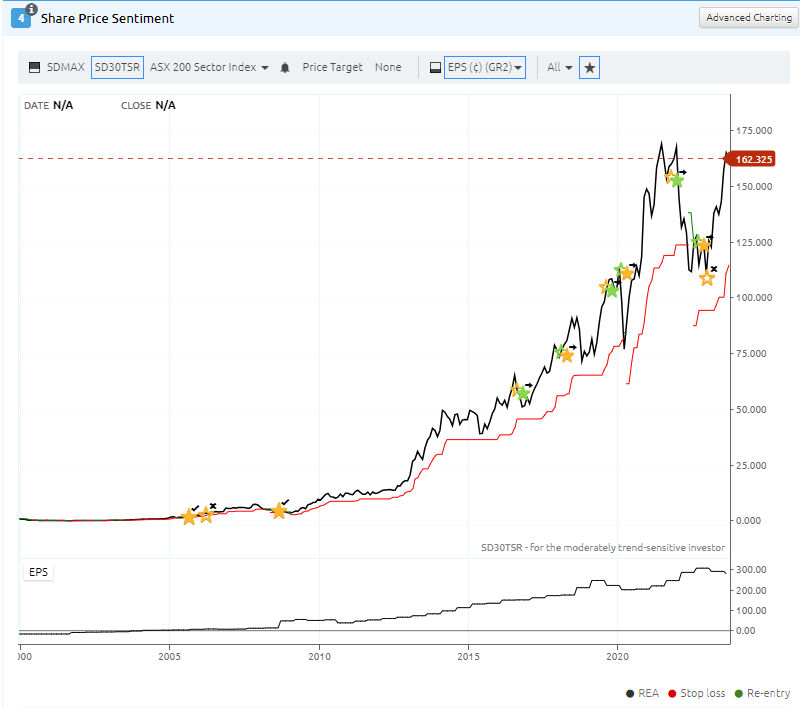Screen dimensions: 800x708
Task: Click the info icon beside the 4 badge
Action: [x=31, y=10]
